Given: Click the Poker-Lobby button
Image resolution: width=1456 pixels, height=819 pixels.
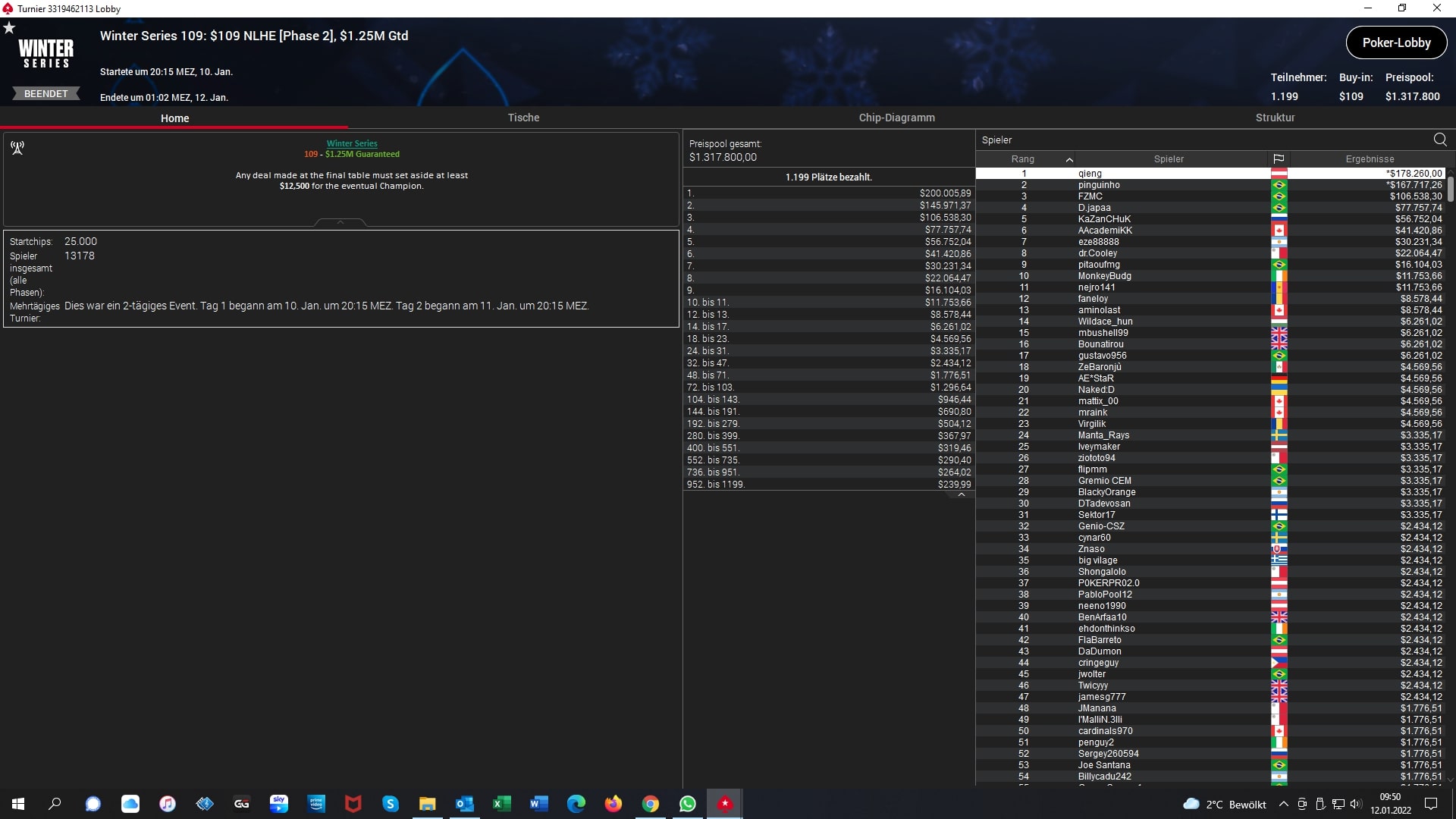Looking at the screenshot, I should pyautogui.click(x=1396, y=42).
